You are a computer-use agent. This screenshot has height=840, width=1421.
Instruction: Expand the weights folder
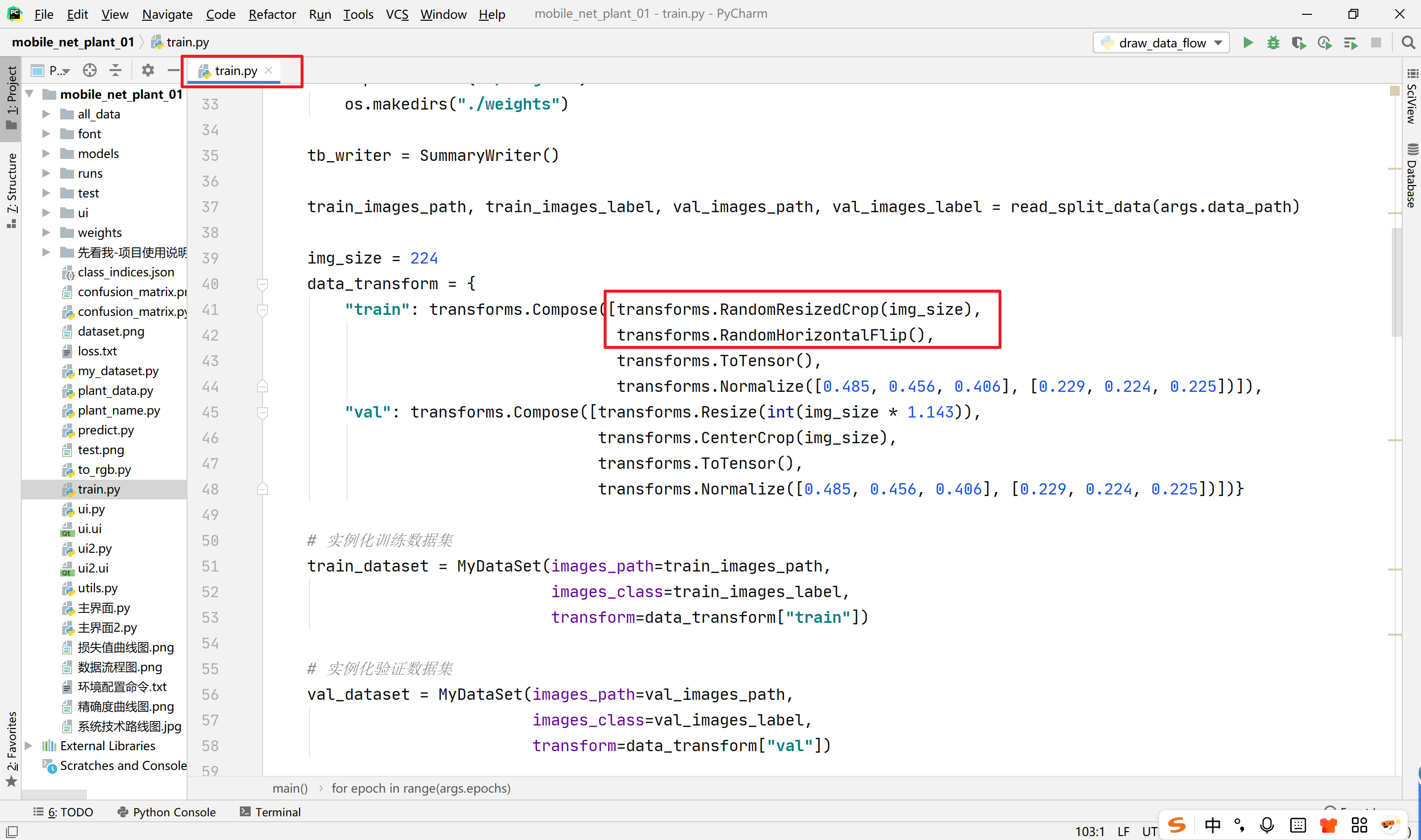coord(46,232)
